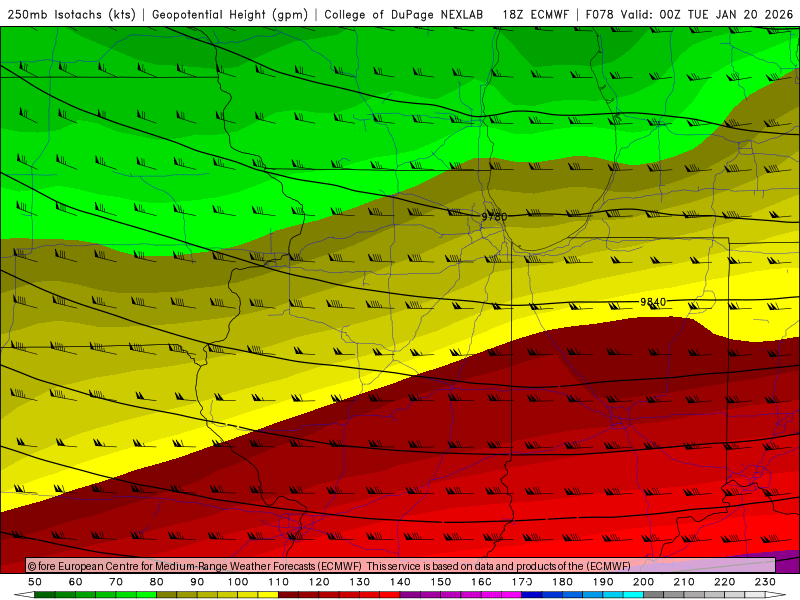Click the ECMWF copyright notice banner
The height and width of the screenshot is (600, 800).
(x=401, y=566)
